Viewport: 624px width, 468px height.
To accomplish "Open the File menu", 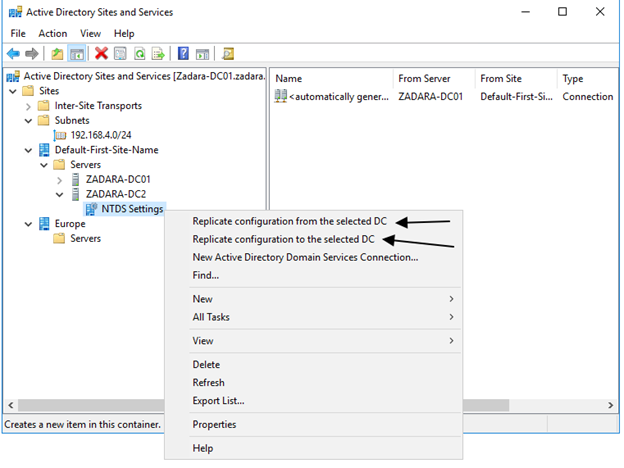I will tap(18, 33).
